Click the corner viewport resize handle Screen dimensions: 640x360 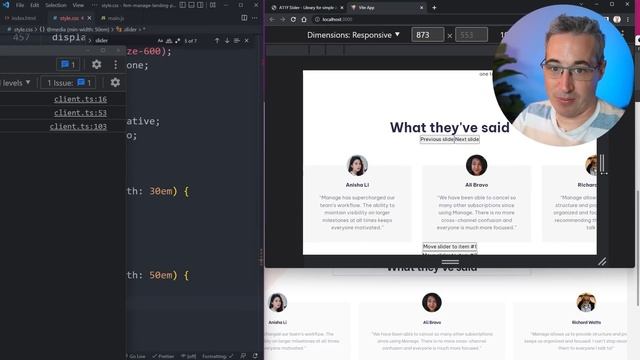[602, 262]
